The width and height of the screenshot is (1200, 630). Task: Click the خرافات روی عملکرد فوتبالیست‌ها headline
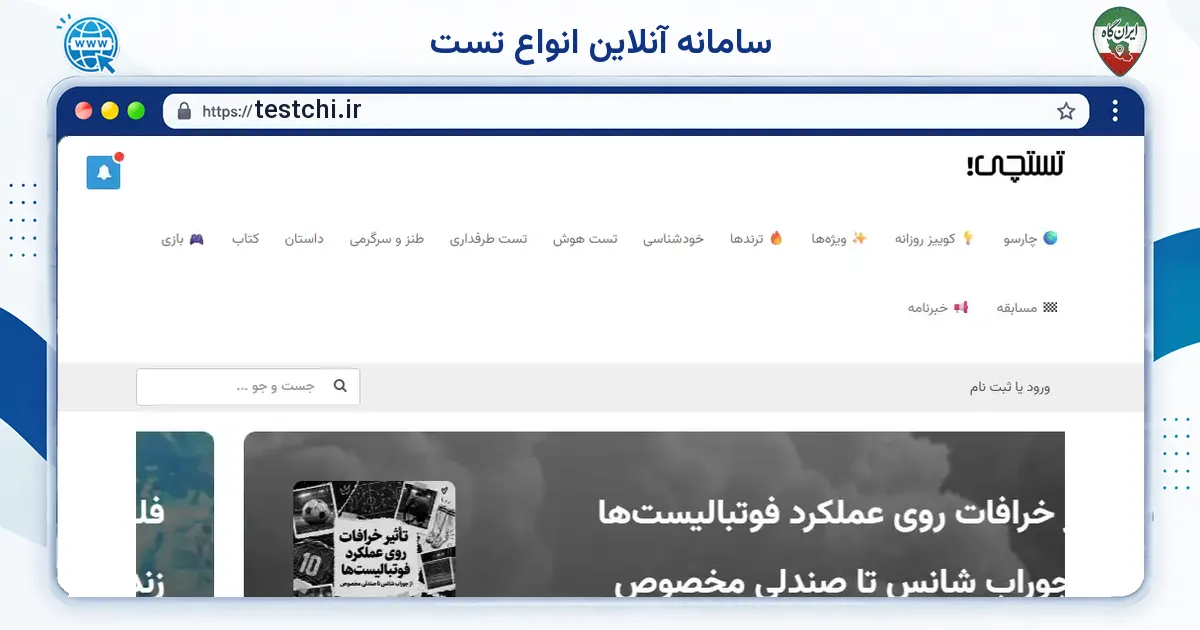[827, 513]
